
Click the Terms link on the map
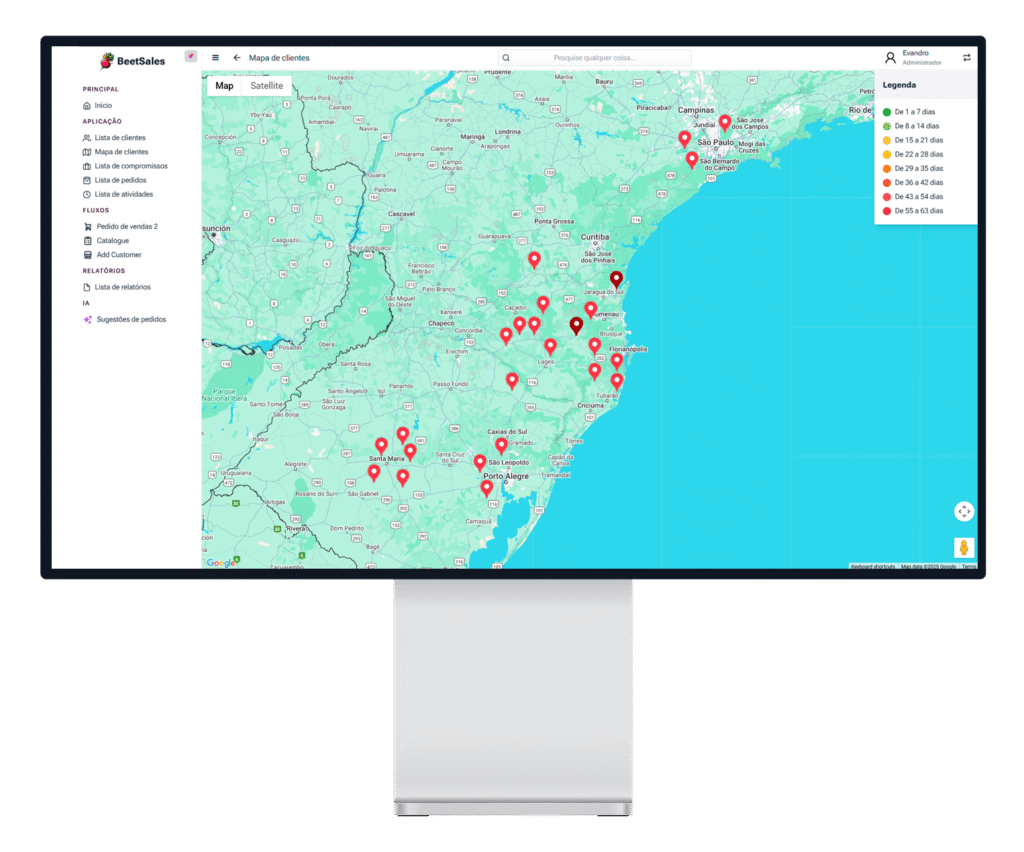tap(969, 567)
